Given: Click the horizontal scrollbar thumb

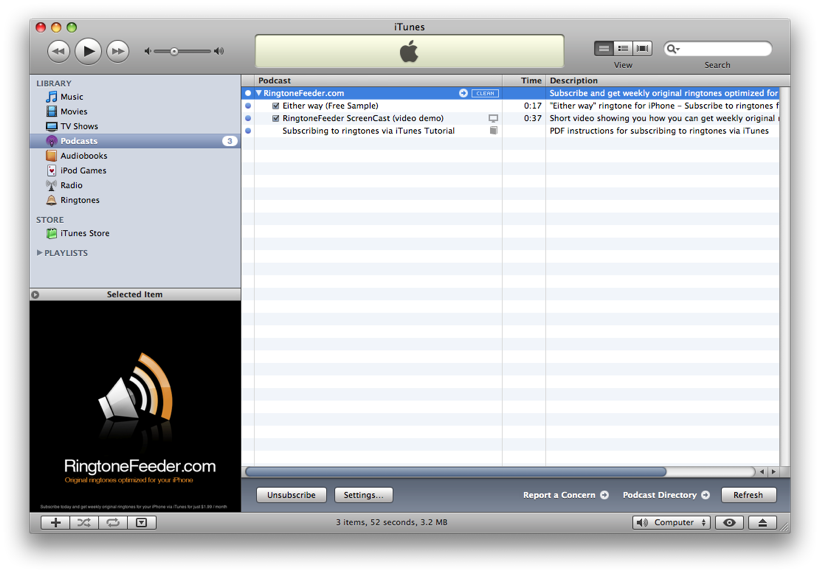Looking at the screenshot, I should click(455, 472).
